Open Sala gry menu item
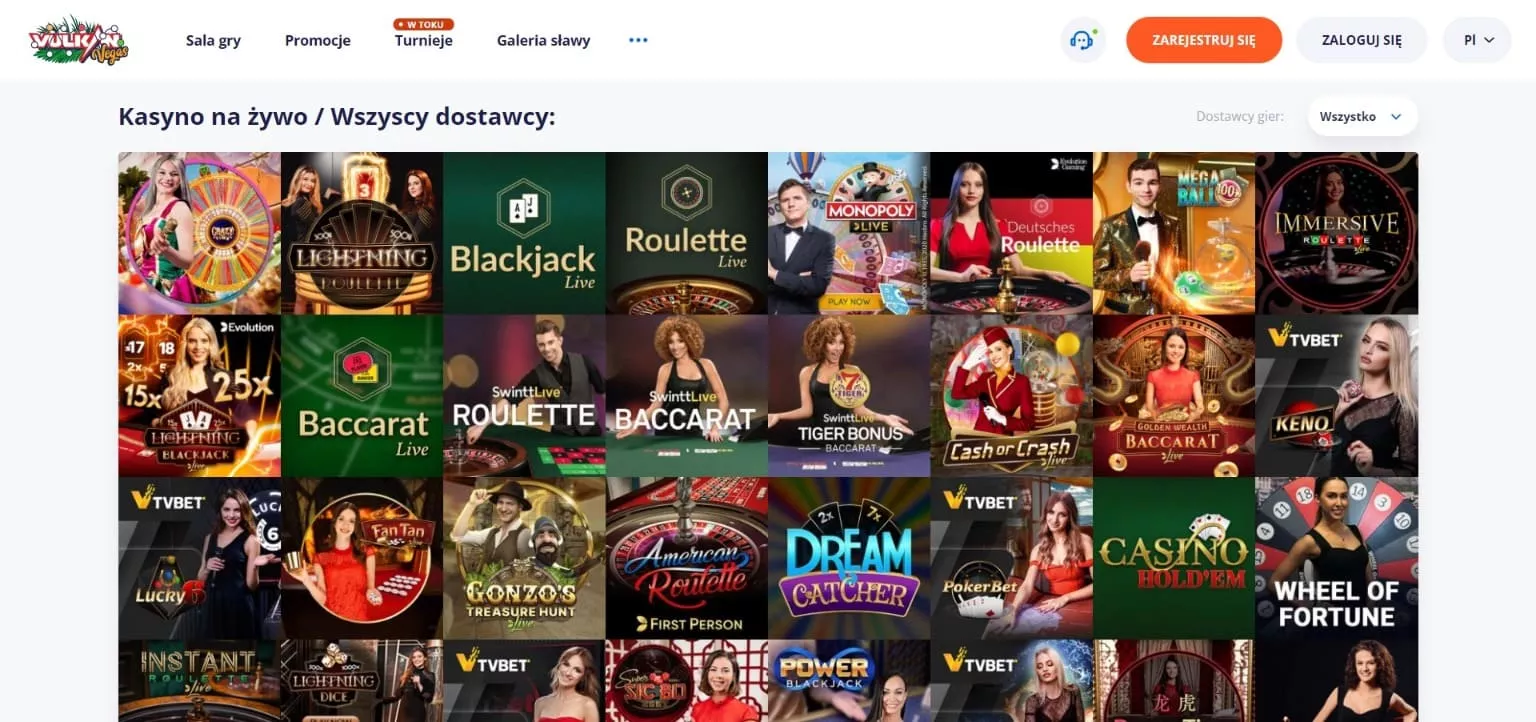 click(213, 41)
